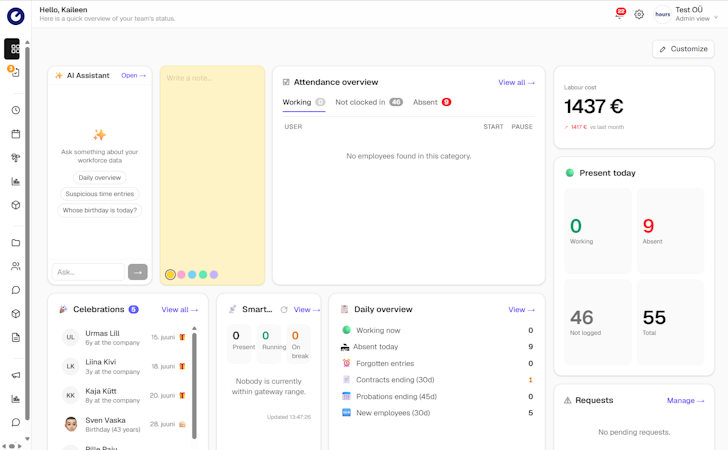
Task: Click the 'Contracts ending (30d)' row
Action: pyautogui.click(x=437, y=379)
